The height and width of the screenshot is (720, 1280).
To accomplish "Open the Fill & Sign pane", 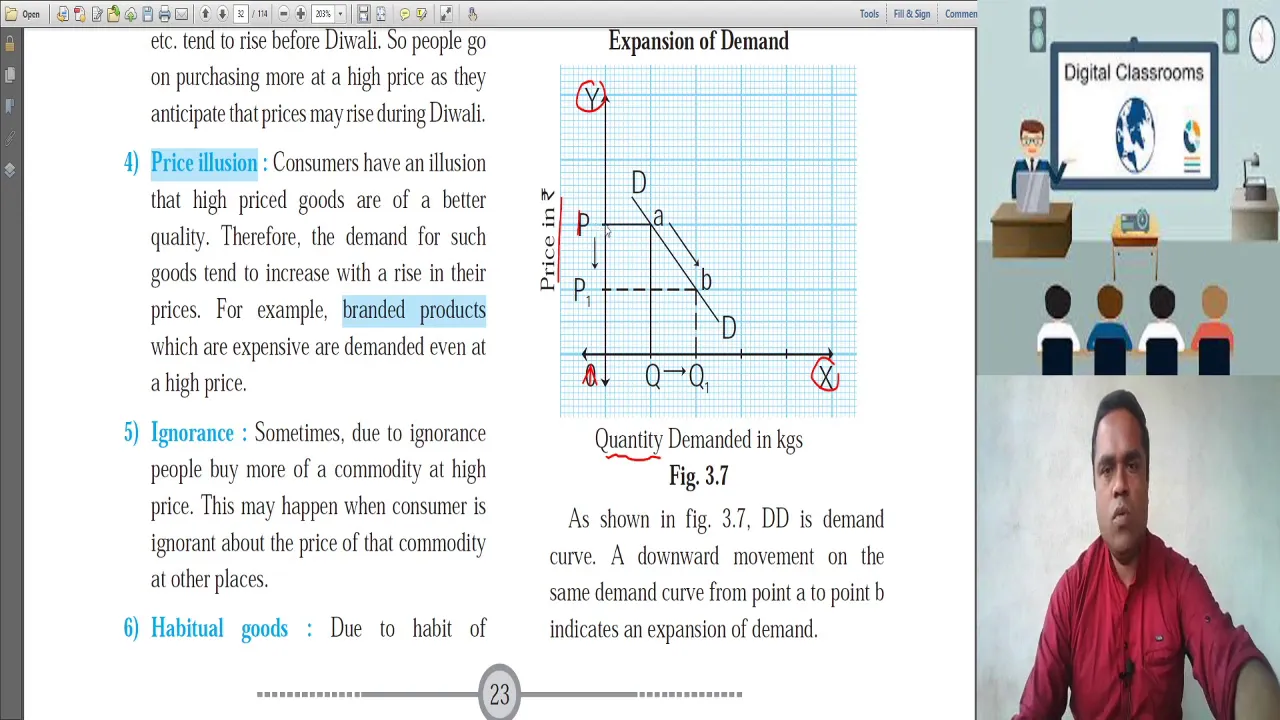I will [x=911, y=14].
